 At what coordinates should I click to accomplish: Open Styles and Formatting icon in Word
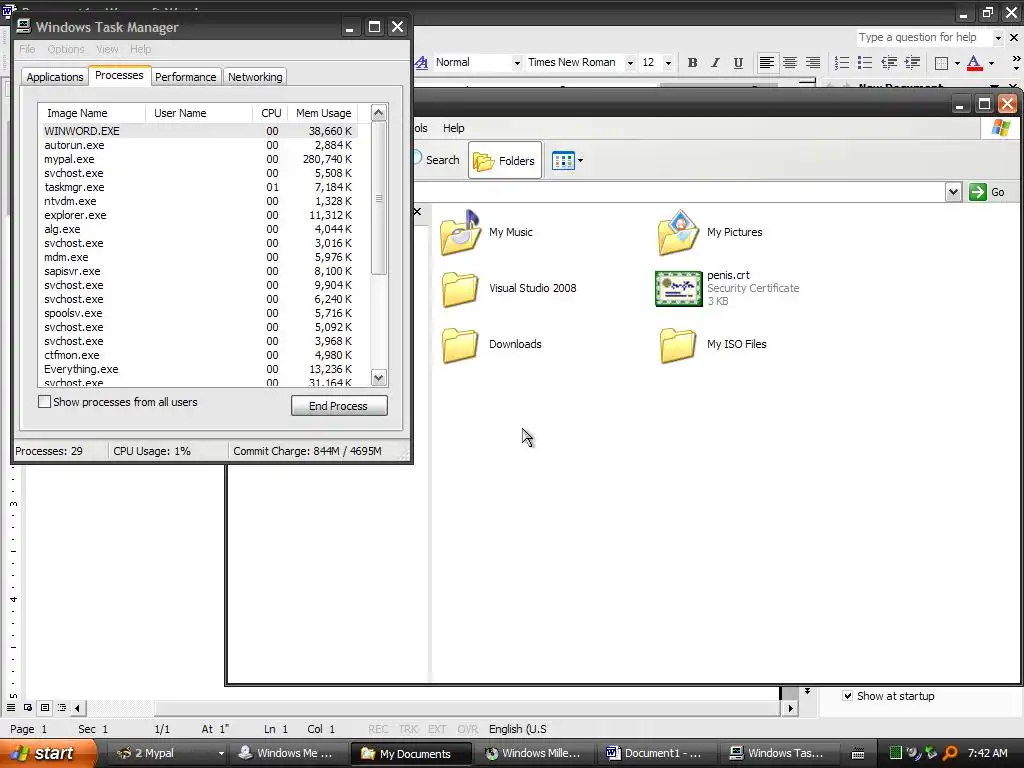pos(423,63)
